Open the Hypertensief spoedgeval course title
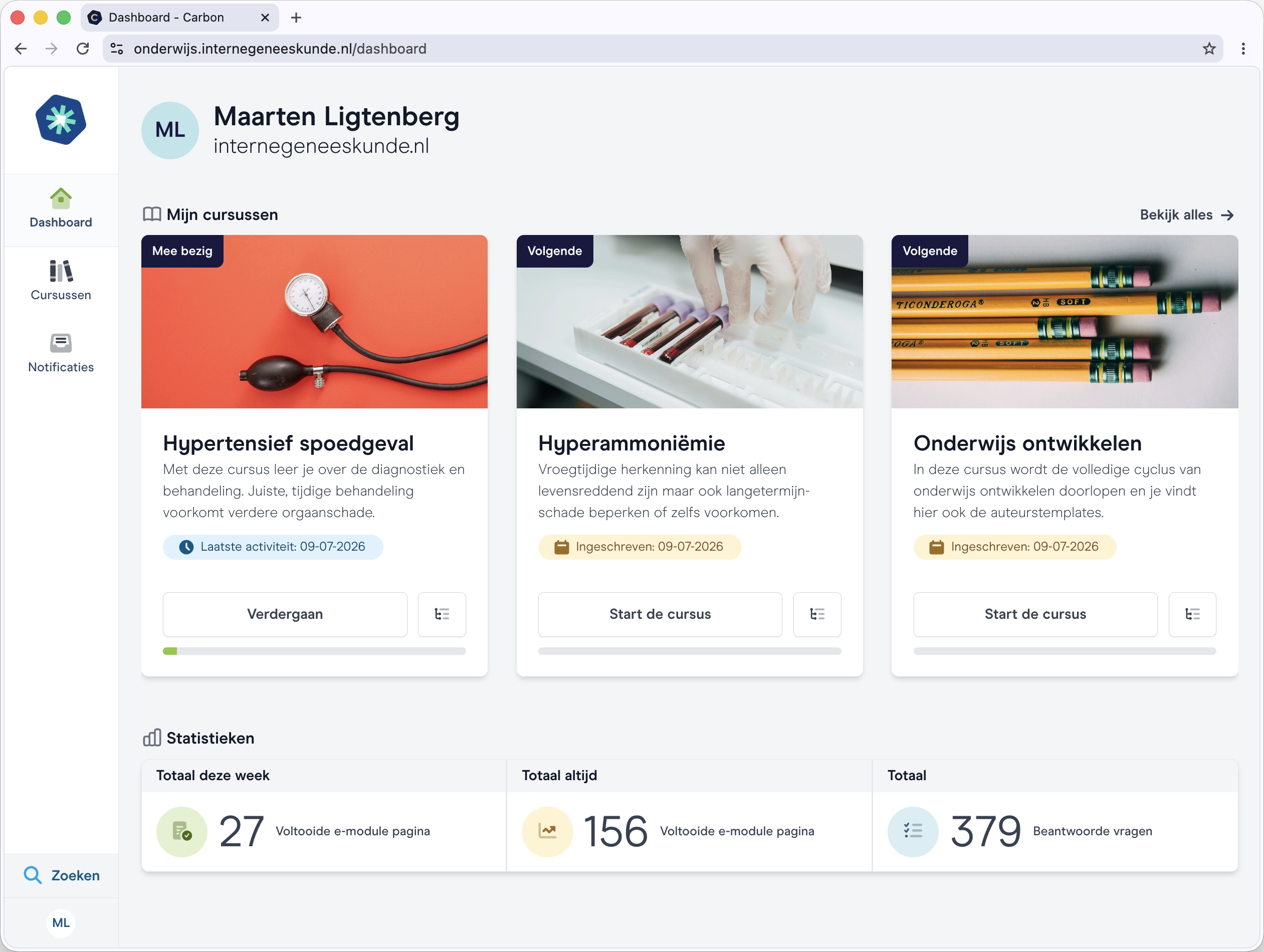This screenshot has width=1264, height=952. point(288,443)
